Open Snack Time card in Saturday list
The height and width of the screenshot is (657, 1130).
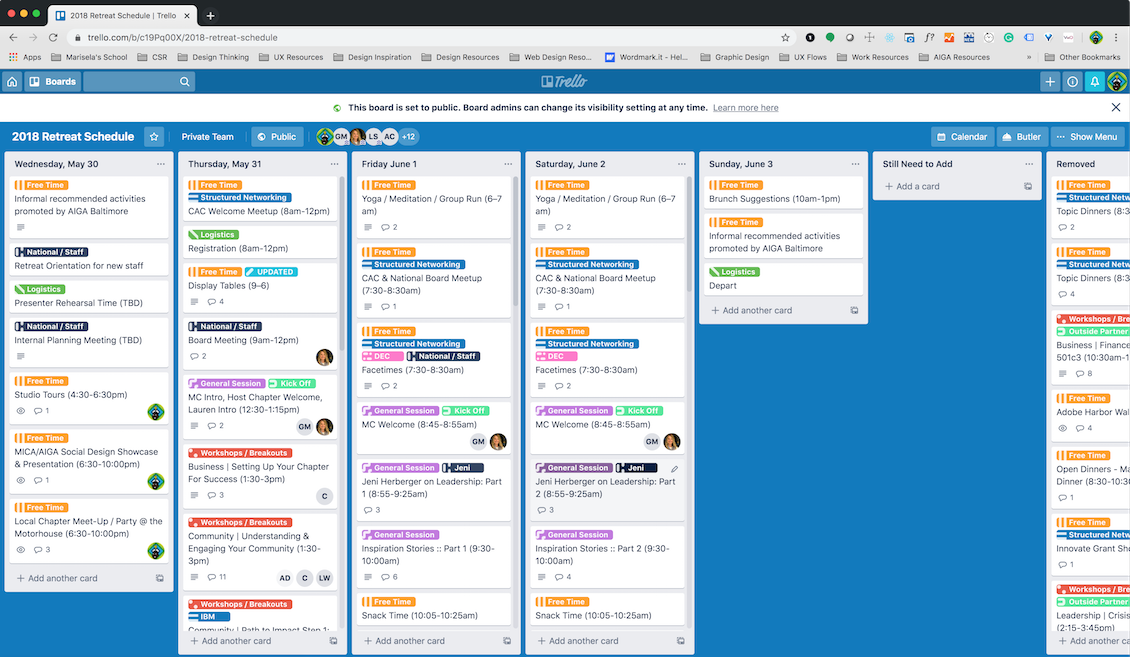(x=608, y=609)
